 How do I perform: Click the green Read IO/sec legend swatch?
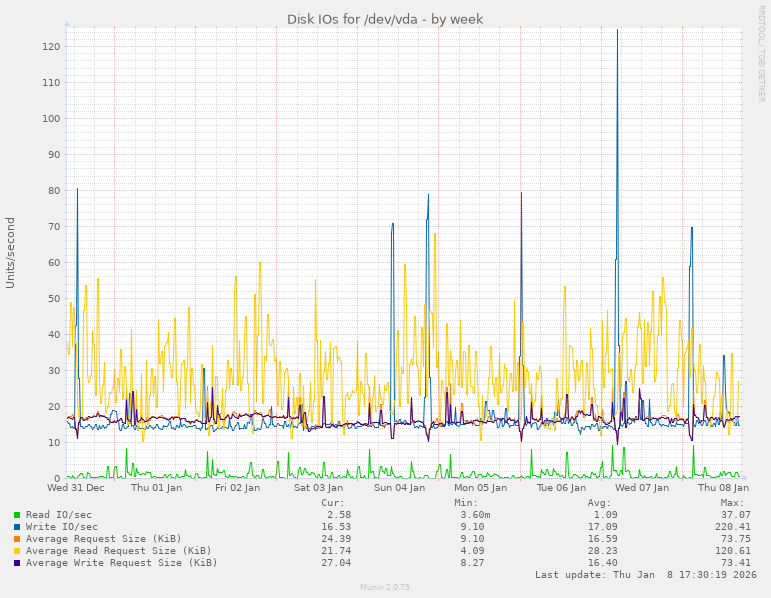(x=17, y=515)
